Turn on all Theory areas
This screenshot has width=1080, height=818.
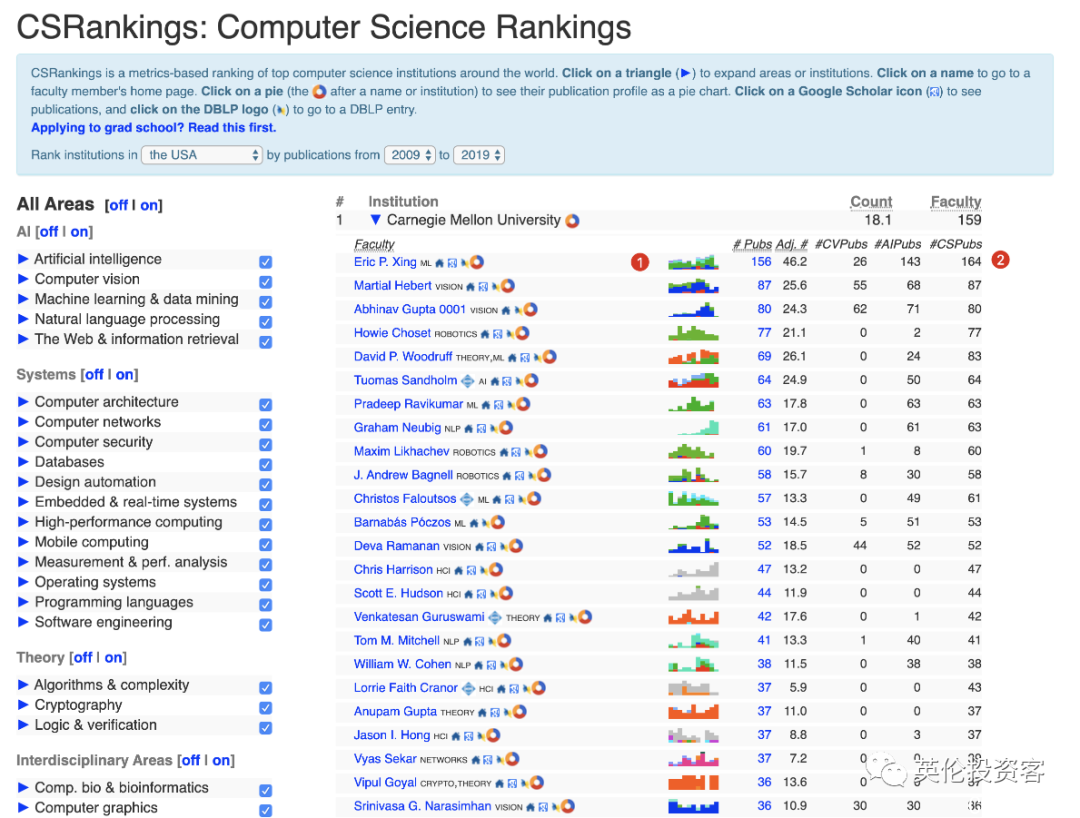point(114,658)
